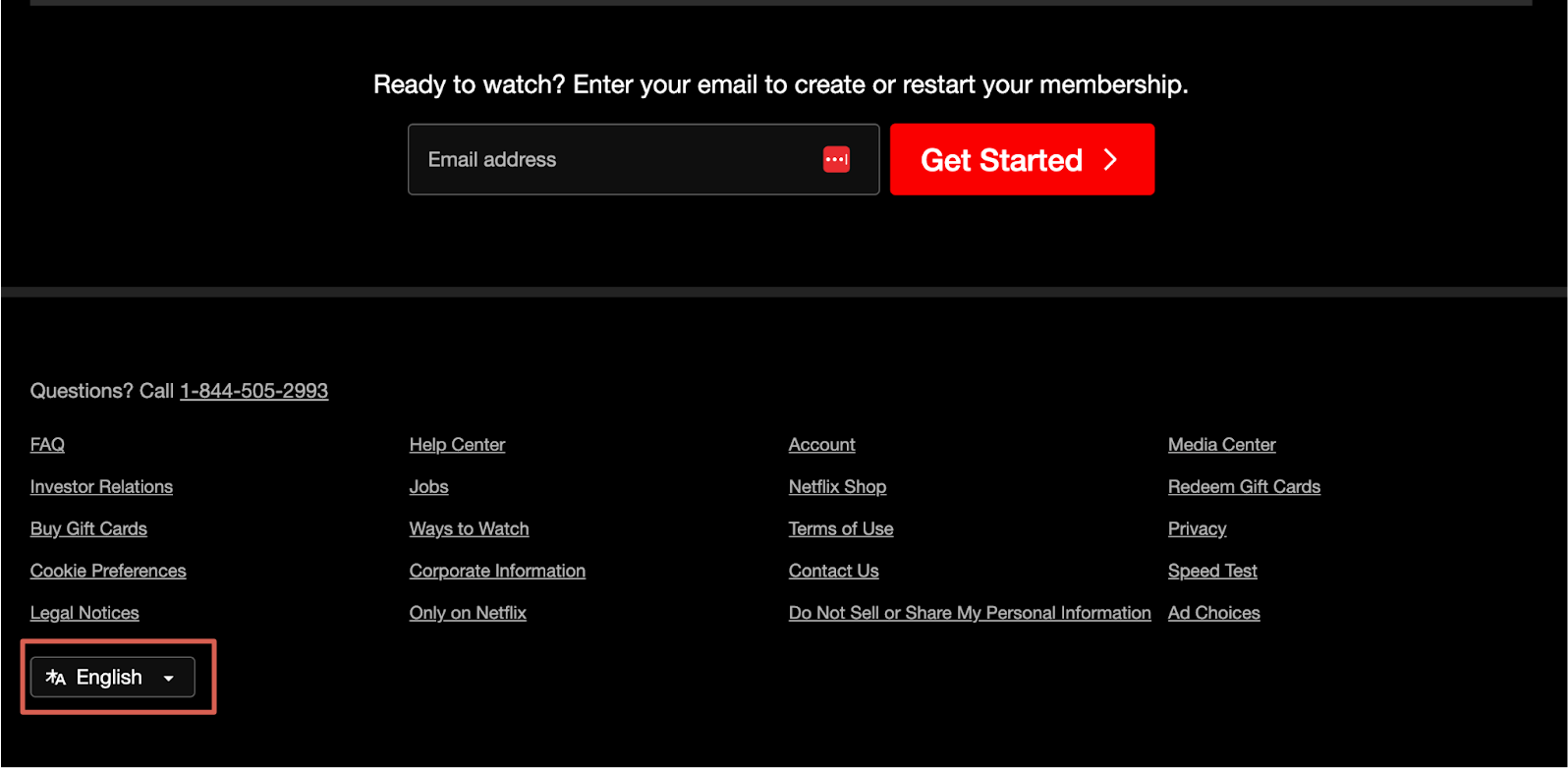The width and height of the screenshot is (1568, 768).
Task: Click the chevron arrow on Get Started
Action: pos(1111,160)
